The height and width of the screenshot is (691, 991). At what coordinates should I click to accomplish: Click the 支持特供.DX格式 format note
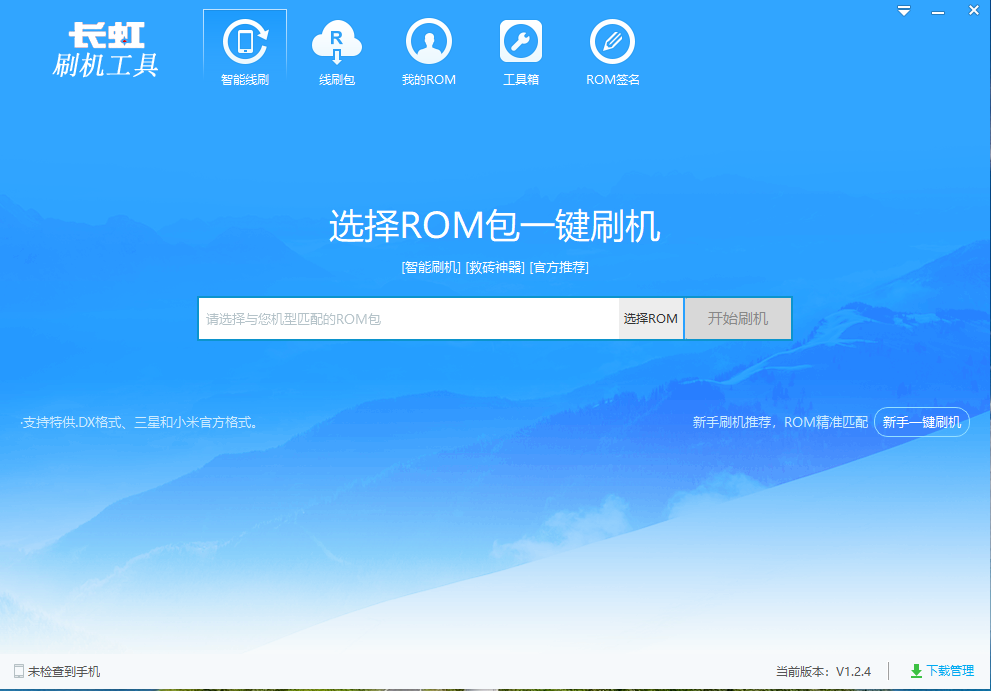(x=140, y=422)
